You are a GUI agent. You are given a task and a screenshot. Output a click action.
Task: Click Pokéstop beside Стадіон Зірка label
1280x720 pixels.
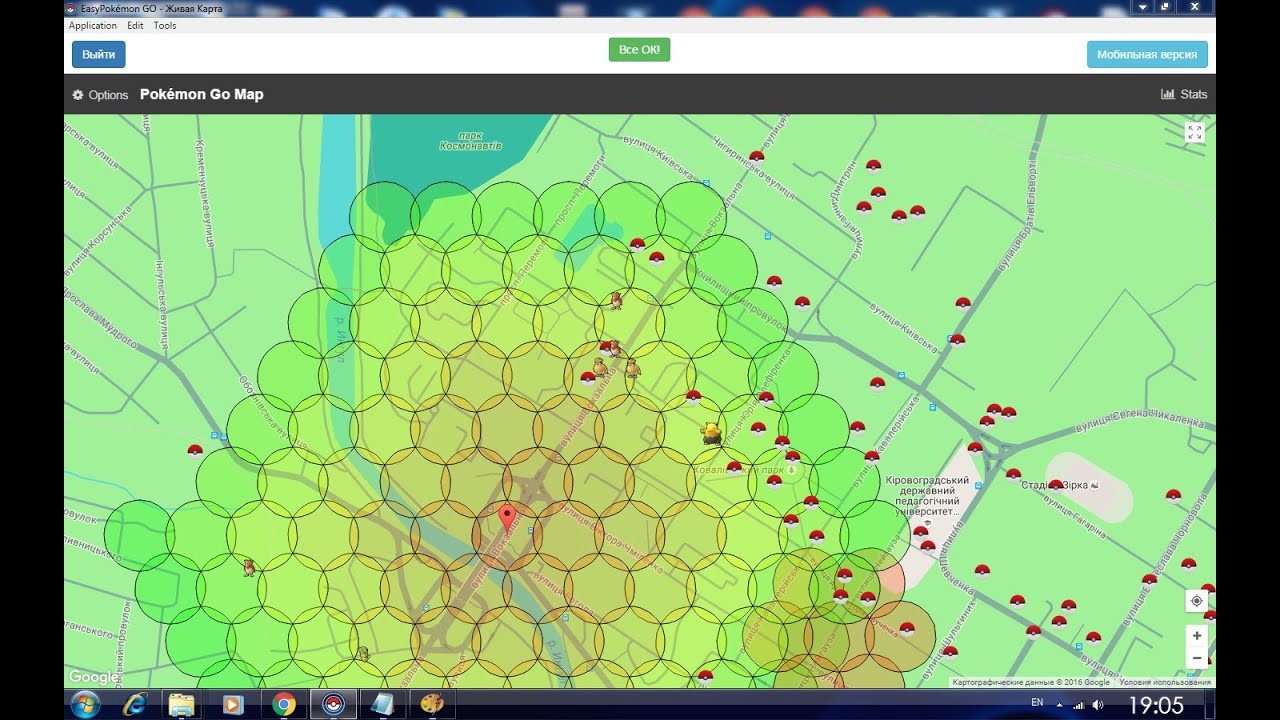point(1055,485)
